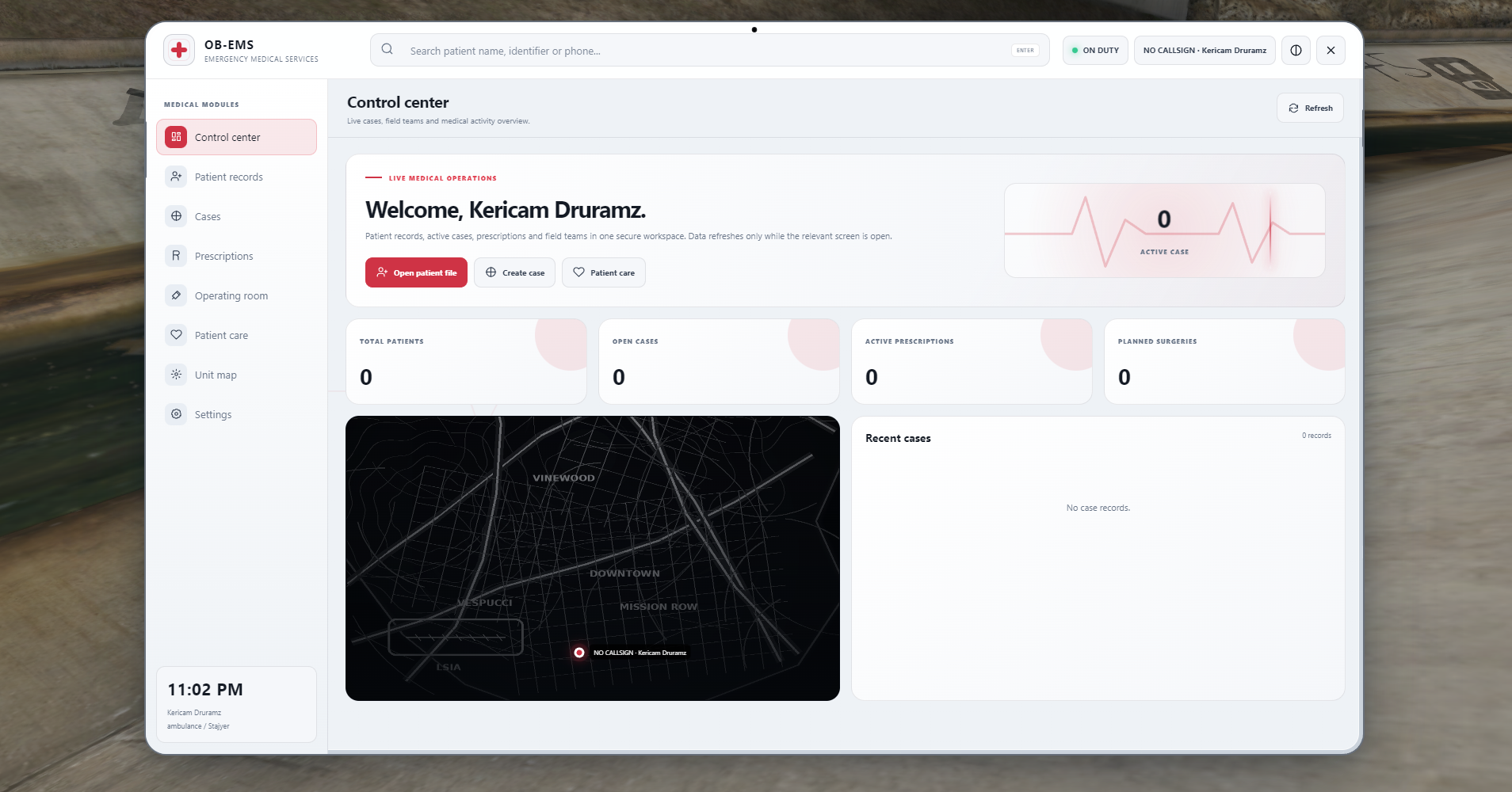This screenshot has width=1512, height=792.
Task: Open the Cases module icon
Action: [x=176, y=216]
